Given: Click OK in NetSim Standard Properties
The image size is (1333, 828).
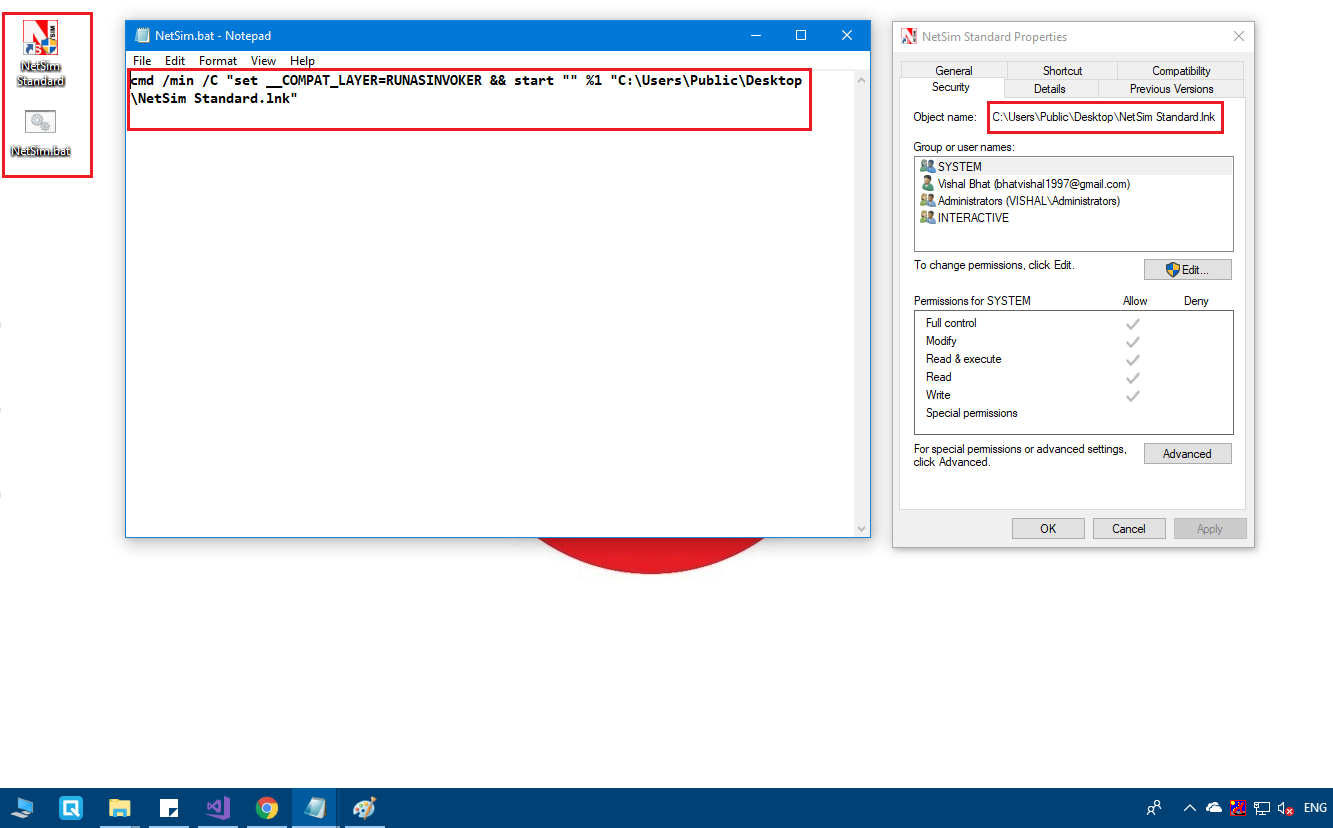Looking at the screenshot, I should [x=1048, y=528].
